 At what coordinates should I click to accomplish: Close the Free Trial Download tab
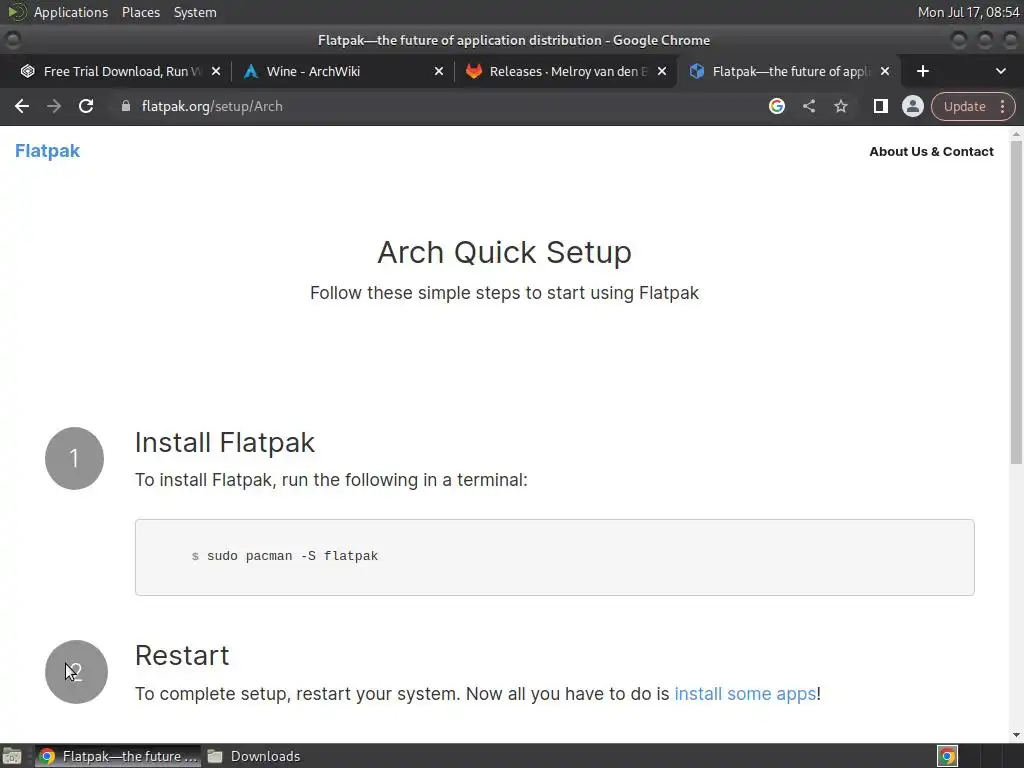coord(216,71)
